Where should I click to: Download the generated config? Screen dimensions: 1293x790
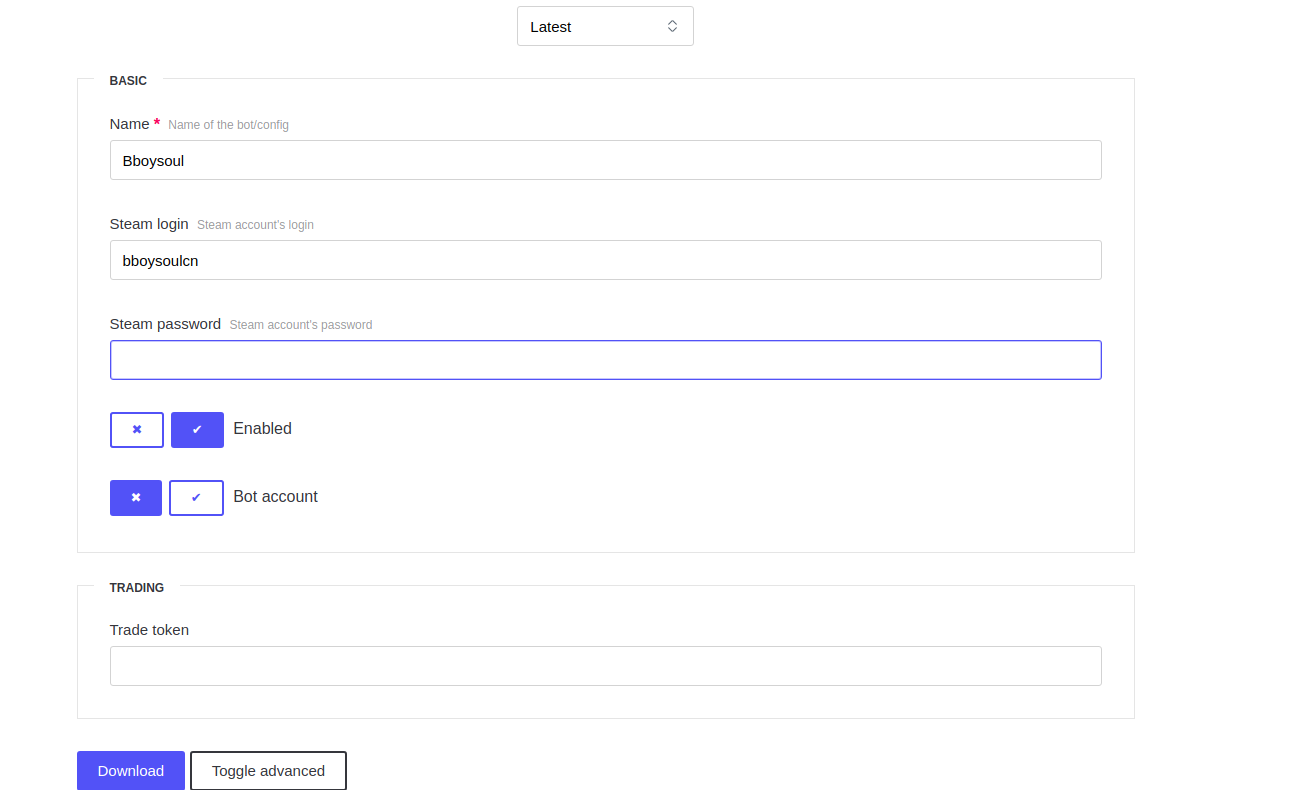(131, 770)
